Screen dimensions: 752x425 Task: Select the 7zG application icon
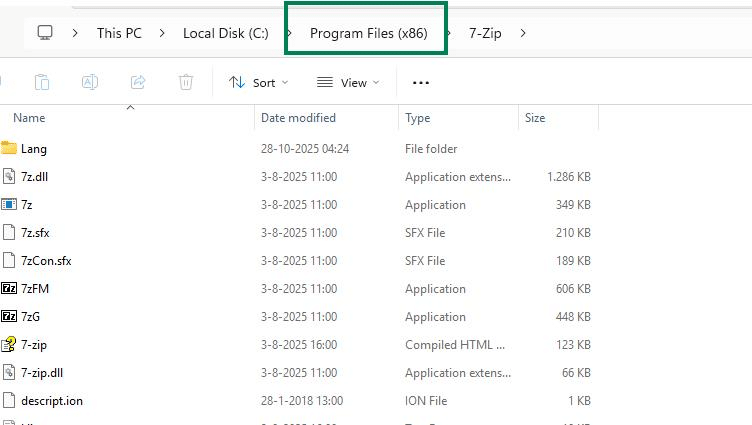pyautogui.click(x=10, y=317)
